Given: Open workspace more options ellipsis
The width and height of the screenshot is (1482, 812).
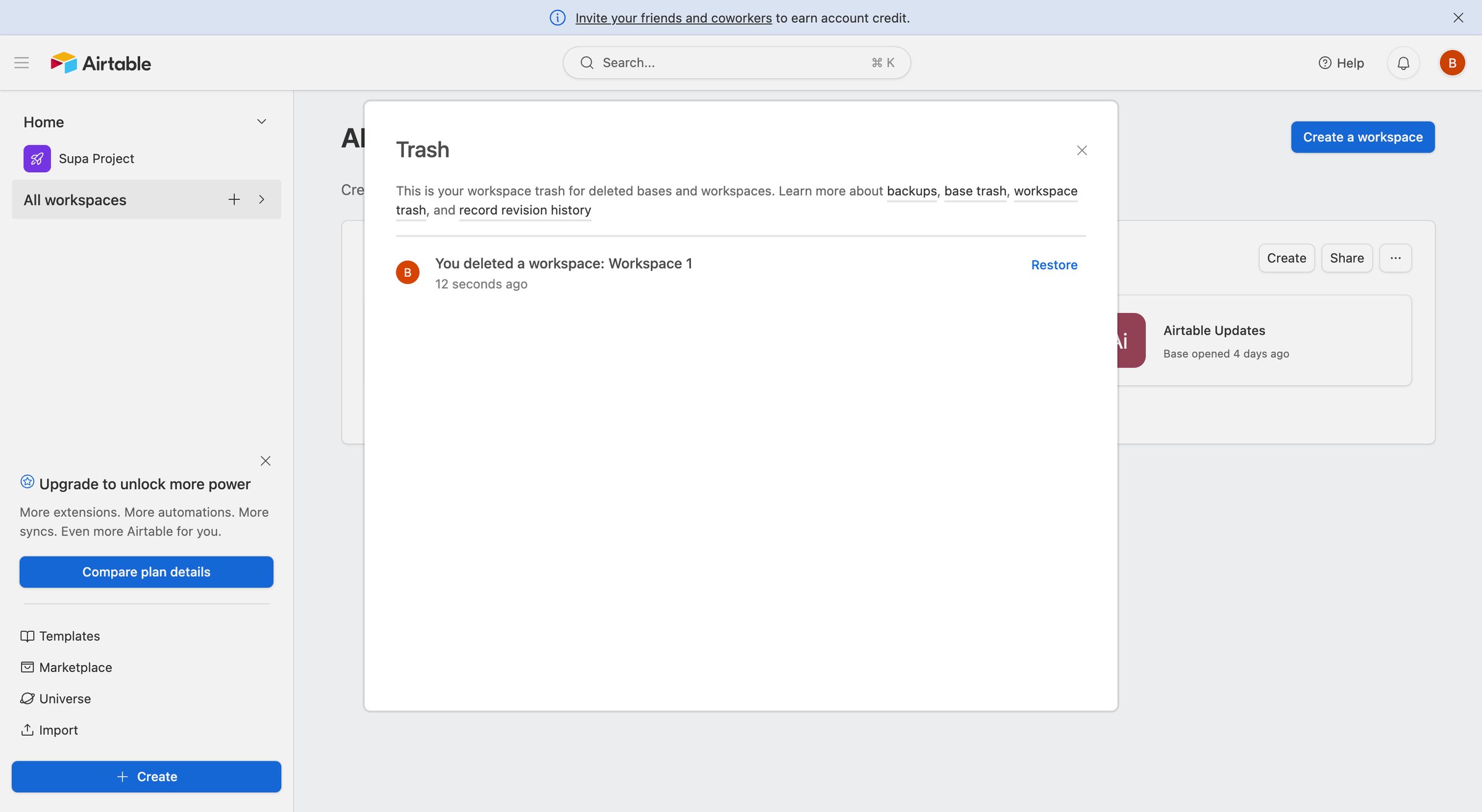Looking at the screenshot, I should click(1396, 258).
